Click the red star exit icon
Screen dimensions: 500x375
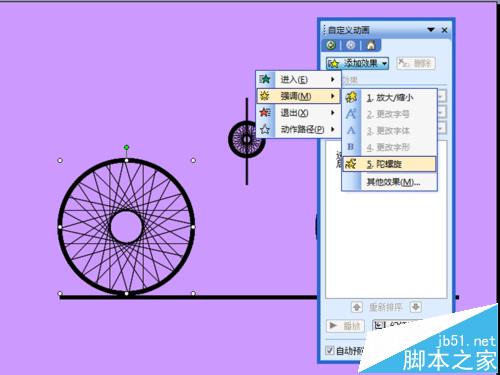pos(265,113)
